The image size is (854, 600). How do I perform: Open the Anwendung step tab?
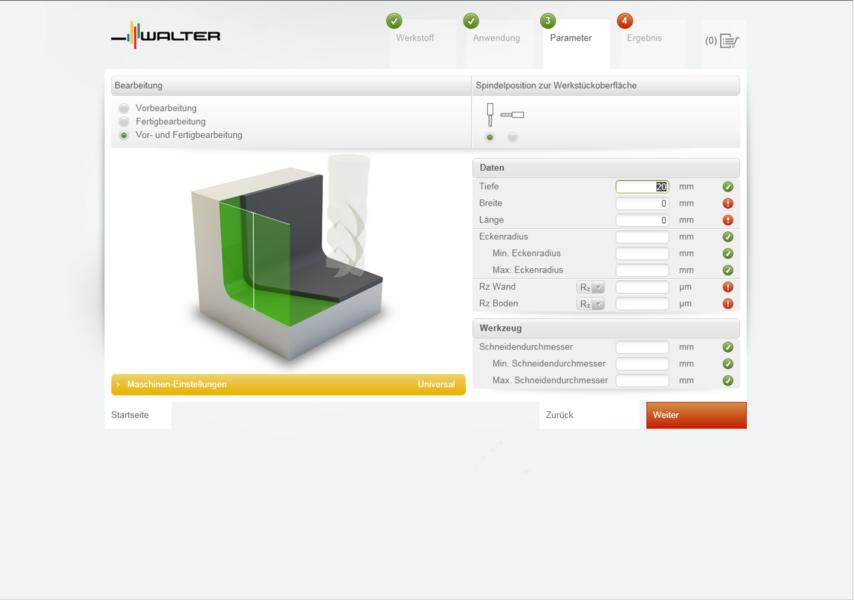[x=496, y=38]
